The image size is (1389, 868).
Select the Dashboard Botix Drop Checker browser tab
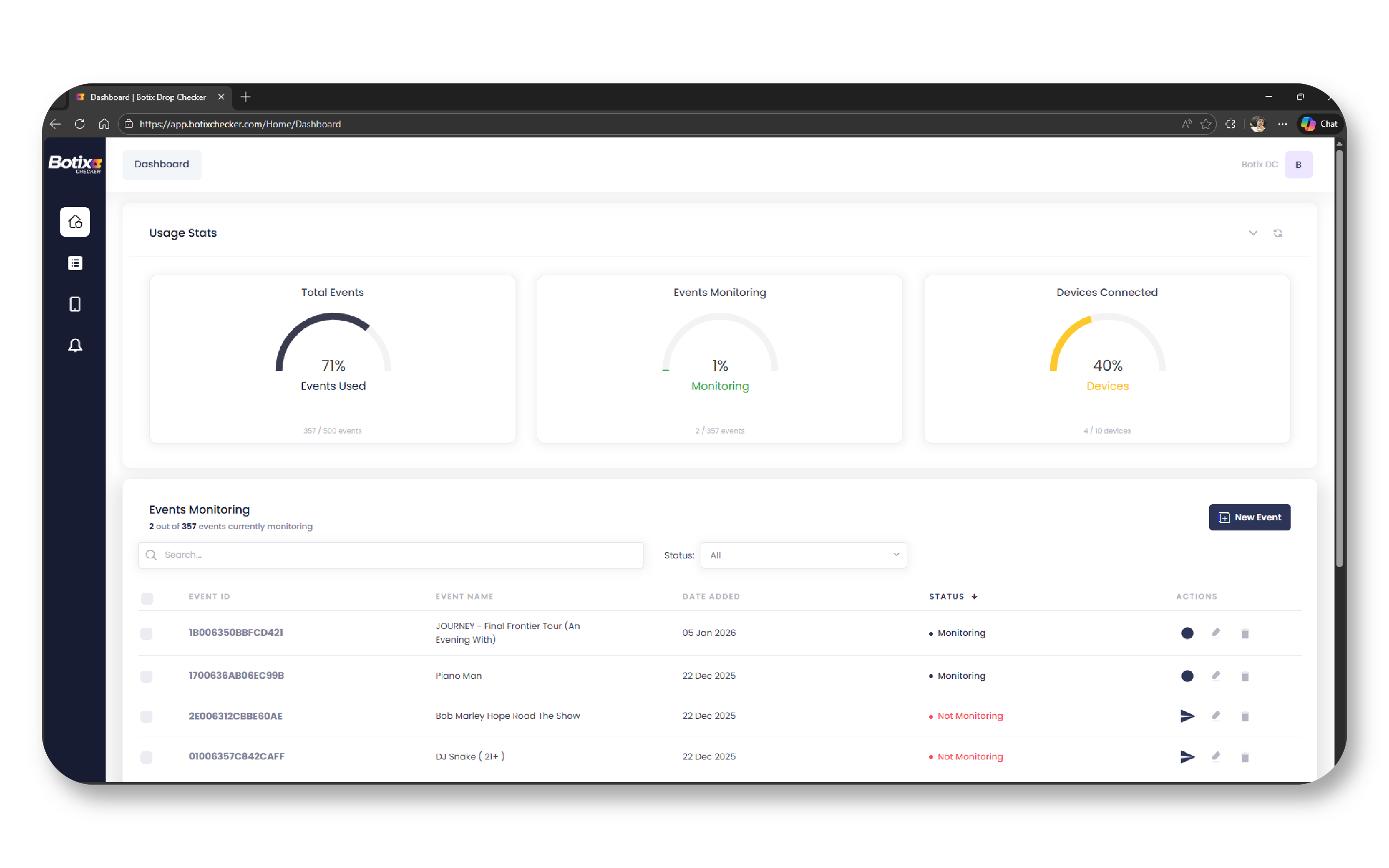tap(148, 97)
